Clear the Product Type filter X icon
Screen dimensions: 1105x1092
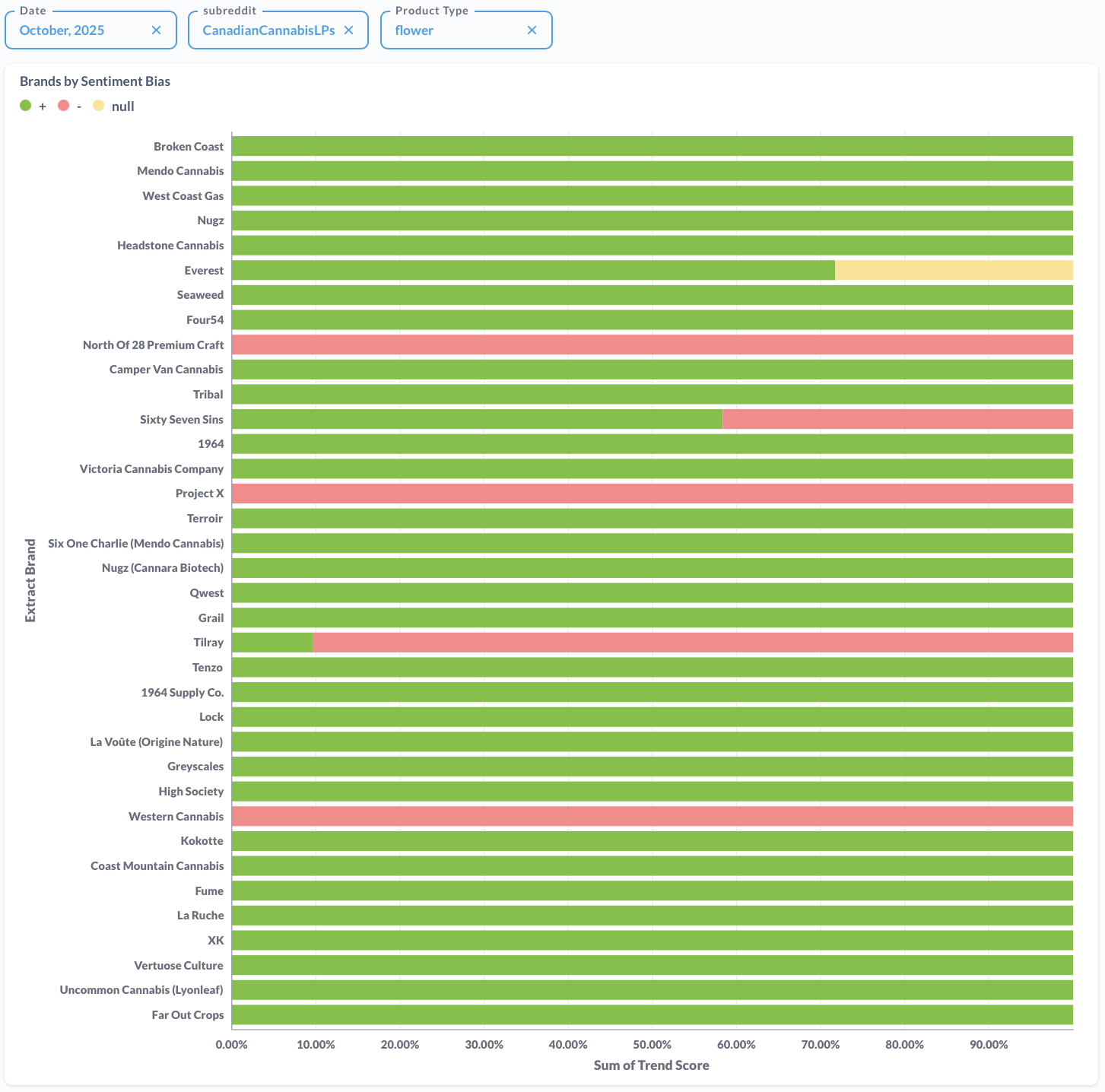532,30
